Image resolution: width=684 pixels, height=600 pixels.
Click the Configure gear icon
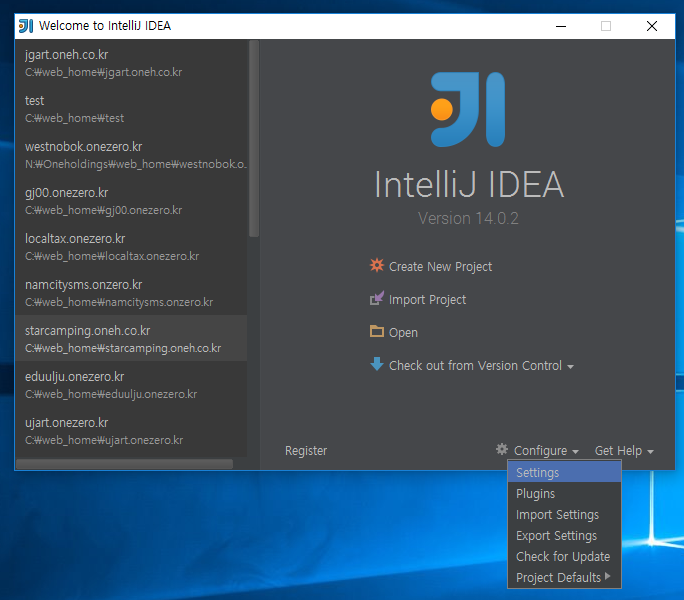(x=502, y=449)
